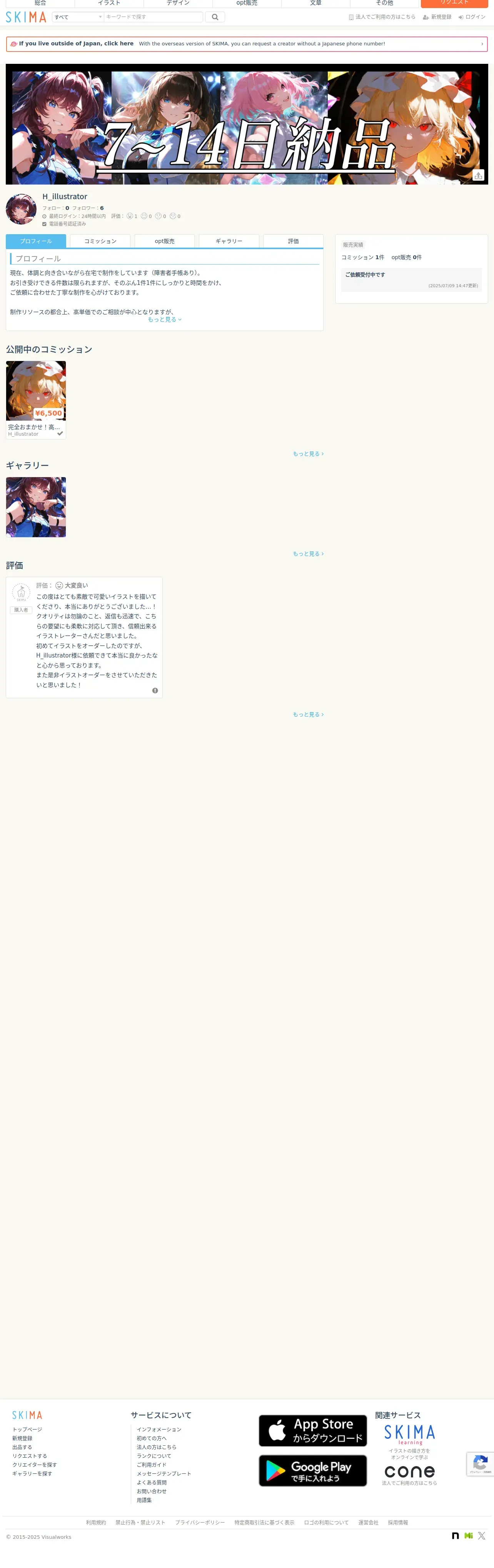This screenshot has height=1568, width=494.
Task: Click the share icon on cover image
Action: click(x=478, y=175)
